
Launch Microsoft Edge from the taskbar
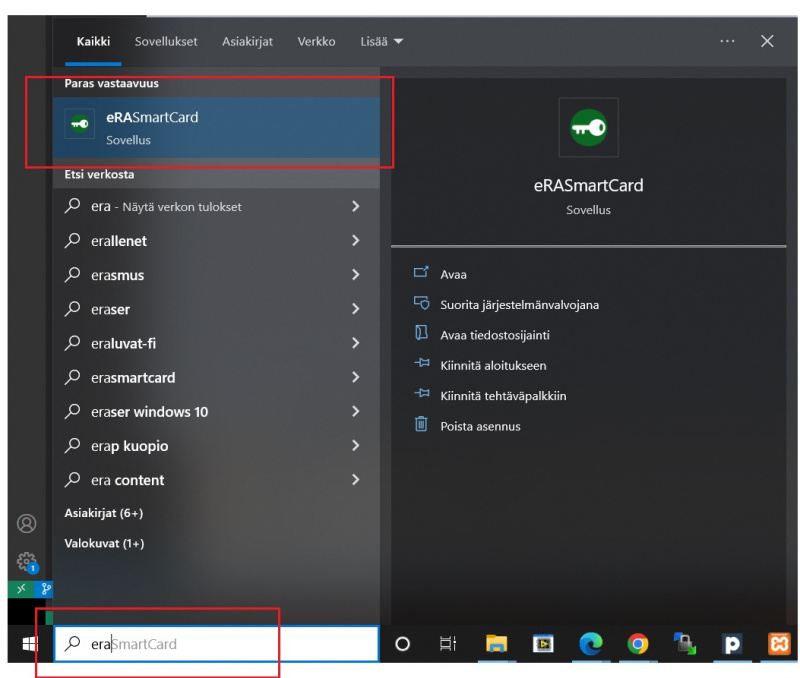pyautogui.click(x=591, y=645)
